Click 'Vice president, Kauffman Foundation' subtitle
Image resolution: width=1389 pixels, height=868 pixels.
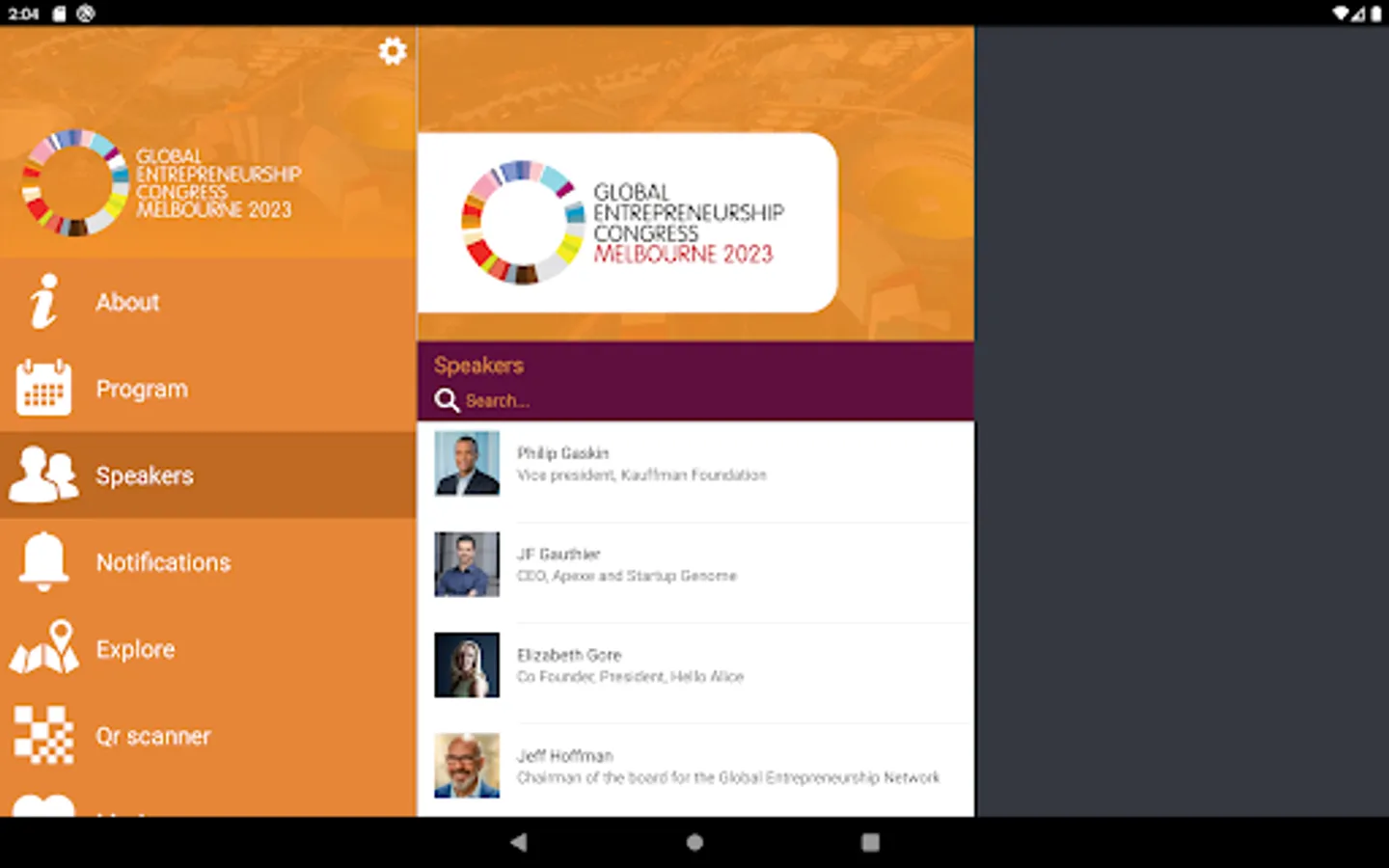click(x=641, y=475)
